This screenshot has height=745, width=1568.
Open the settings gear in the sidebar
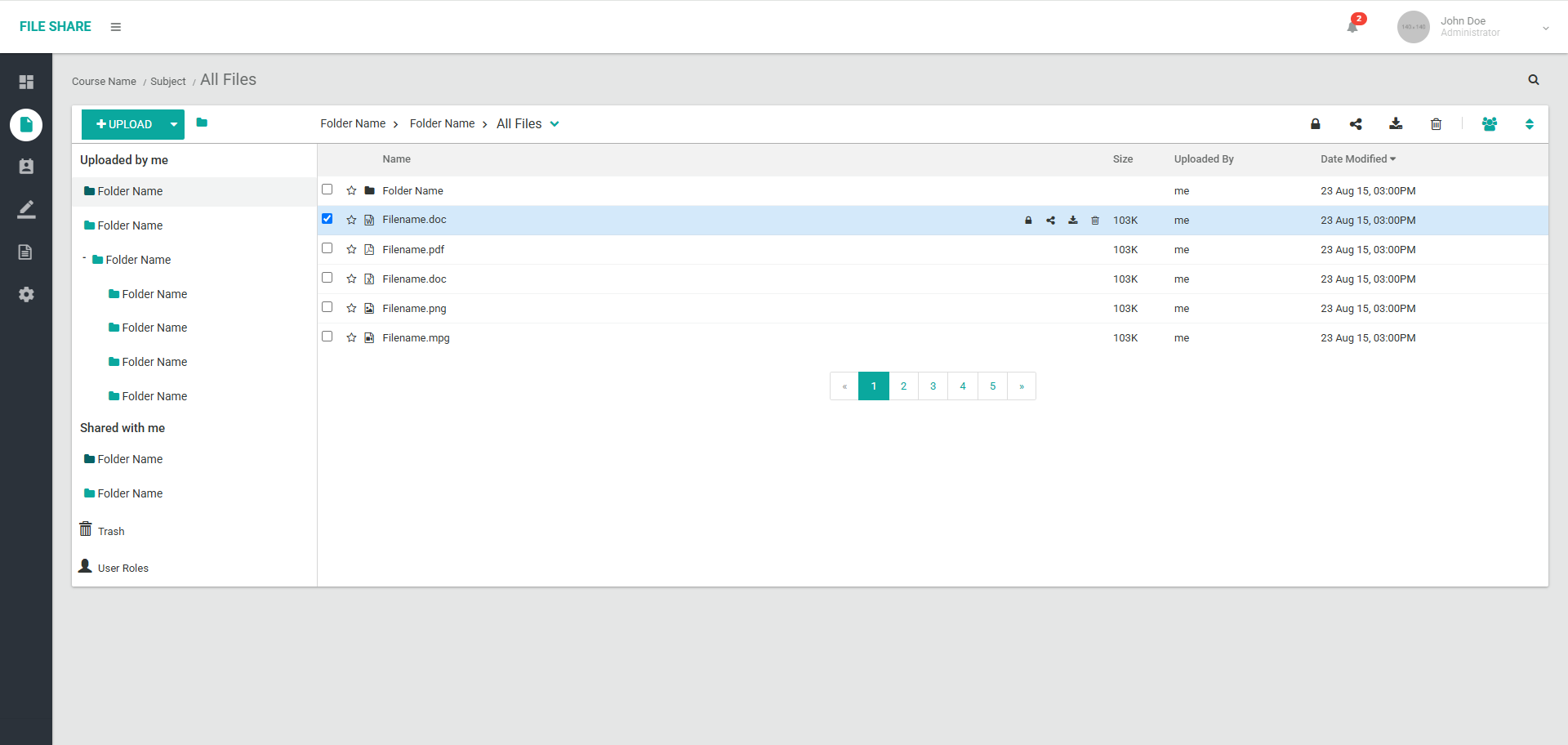point(26,295)
